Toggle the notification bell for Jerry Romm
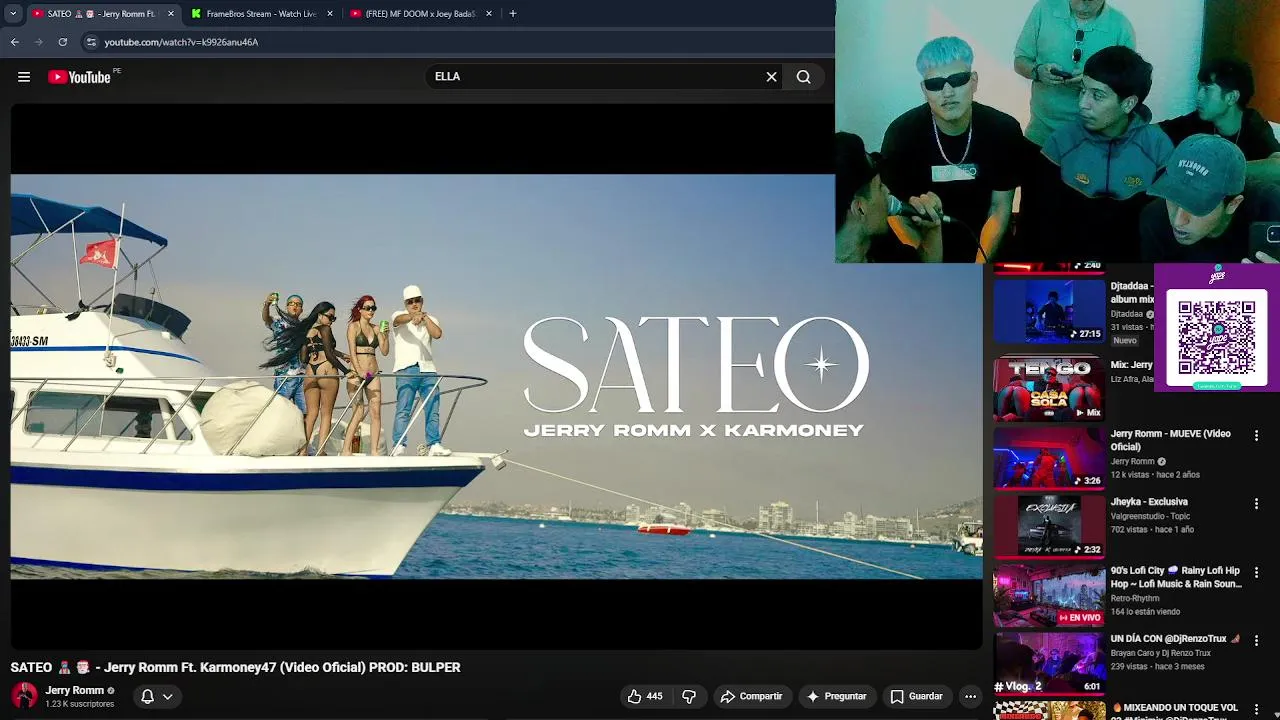 (x=147, y=696)
